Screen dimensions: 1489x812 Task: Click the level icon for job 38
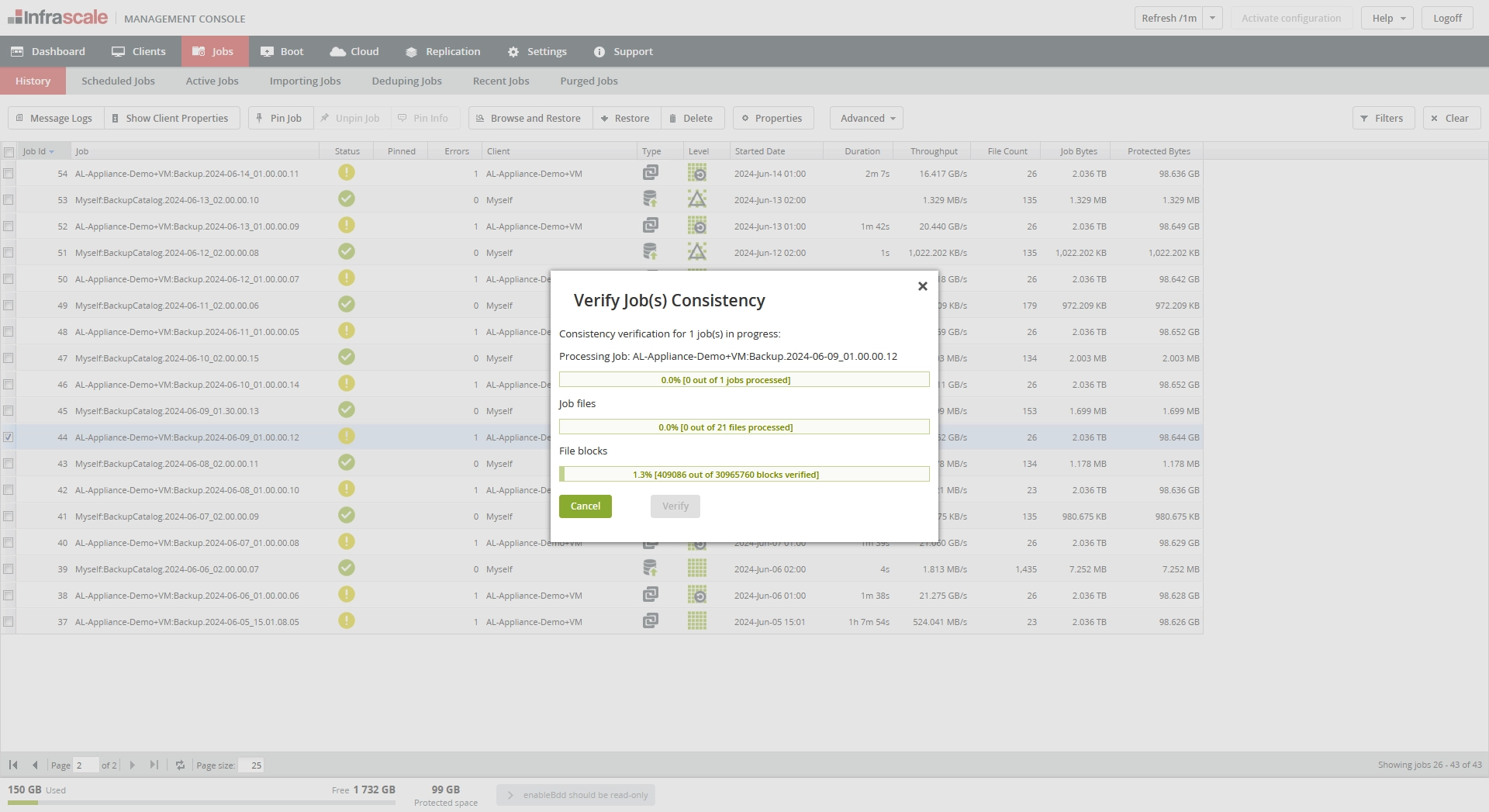pos(697,595)
